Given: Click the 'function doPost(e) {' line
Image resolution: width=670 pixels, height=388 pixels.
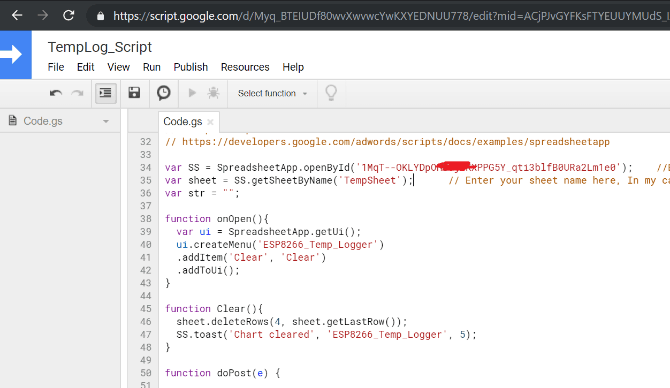Looking at the screenshot, I should pos(223,373).
